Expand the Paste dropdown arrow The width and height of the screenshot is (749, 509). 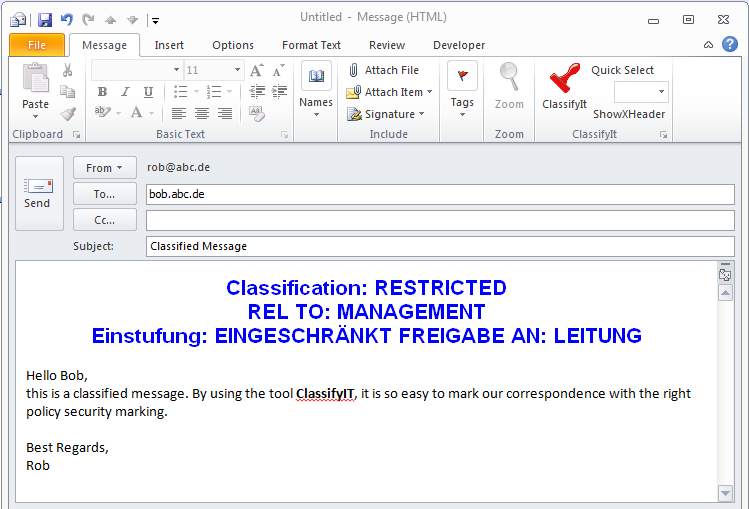[35, 117]
